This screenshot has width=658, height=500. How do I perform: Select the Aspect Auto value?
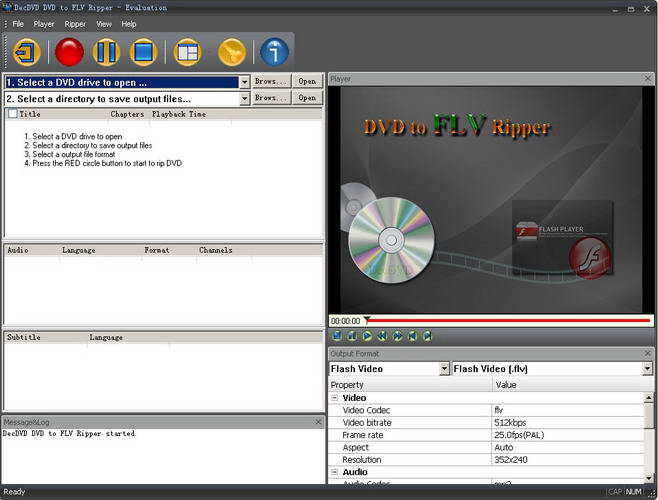pos(568,448)
